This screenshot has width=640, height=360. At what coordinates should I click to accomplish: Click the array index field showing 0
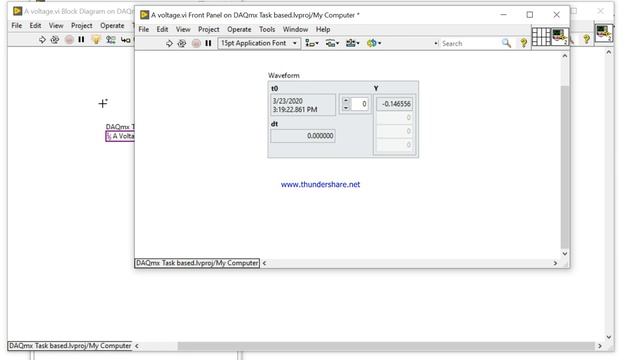[360, 104]
